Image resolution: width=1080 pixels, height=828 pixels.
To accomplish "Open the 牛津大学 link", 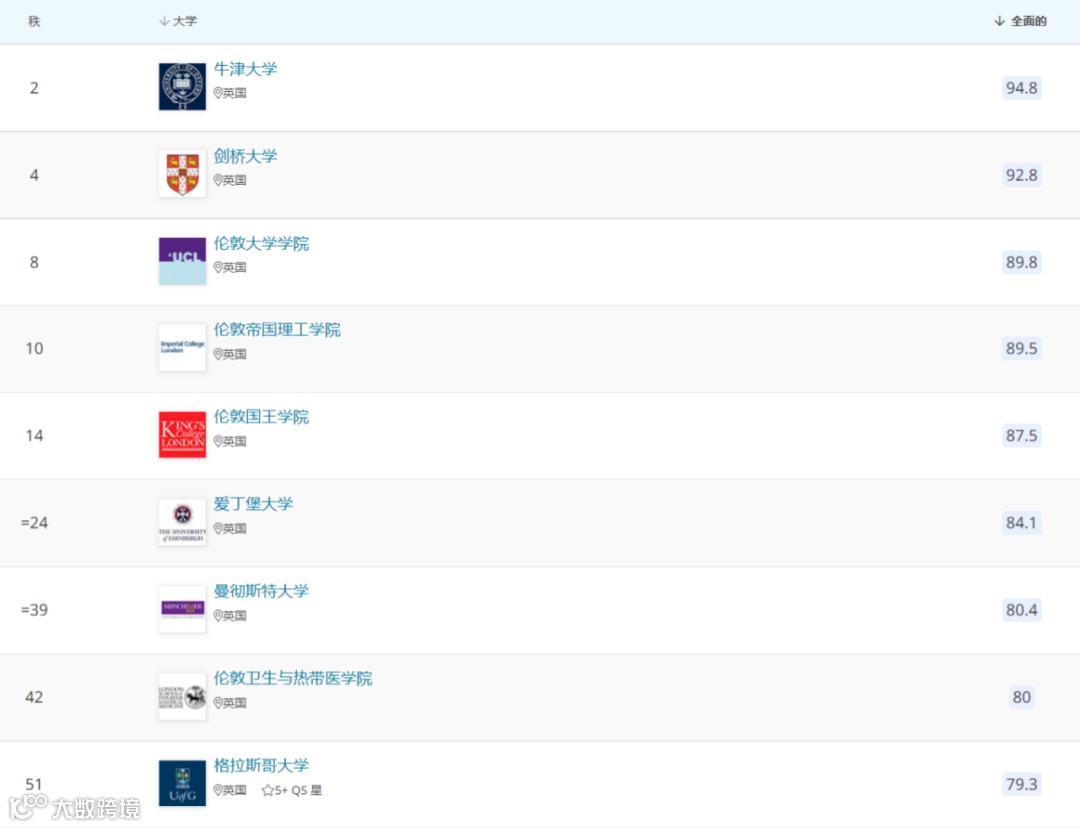I will (x=245, y=69).
